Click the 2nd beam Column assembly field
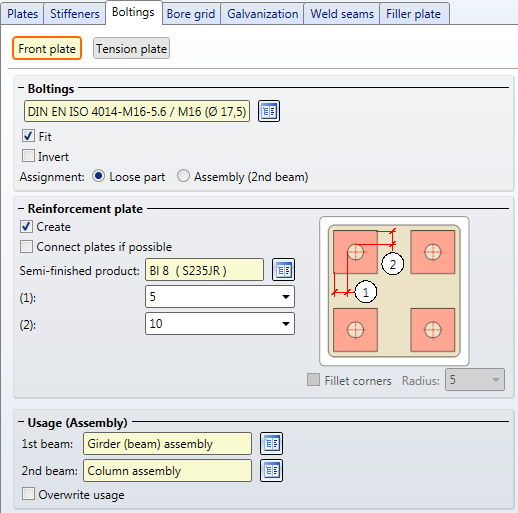The image size is (518, 513). tap(167, 471)
